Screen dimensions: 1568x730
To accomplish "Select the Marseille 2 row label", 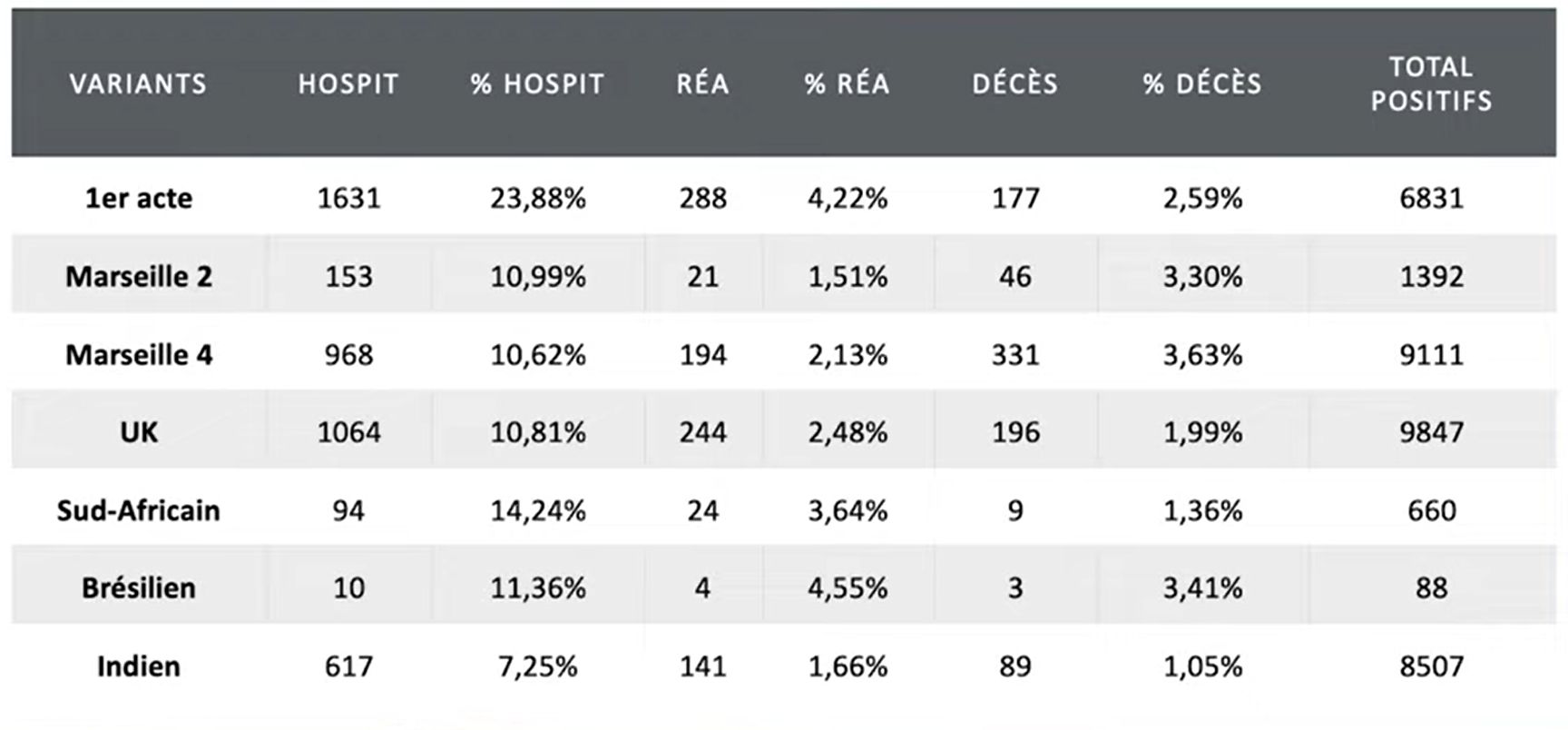I will click(x=139, y=276).
